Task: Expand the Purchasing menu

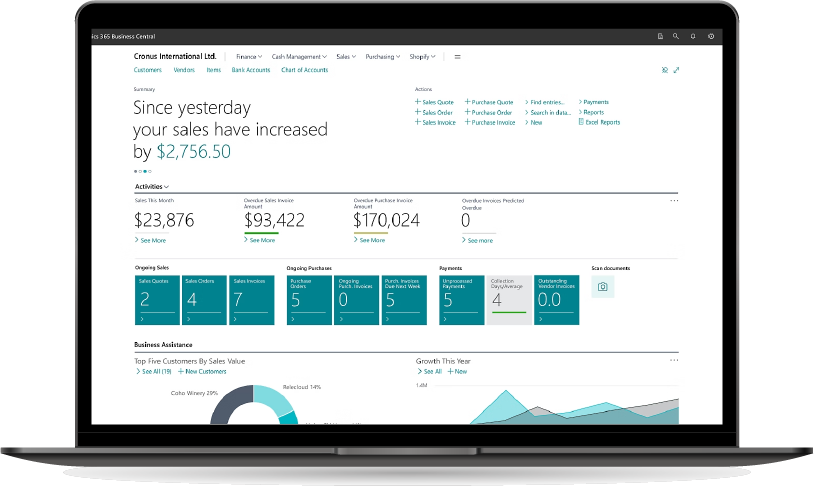Action: (383, 57)
